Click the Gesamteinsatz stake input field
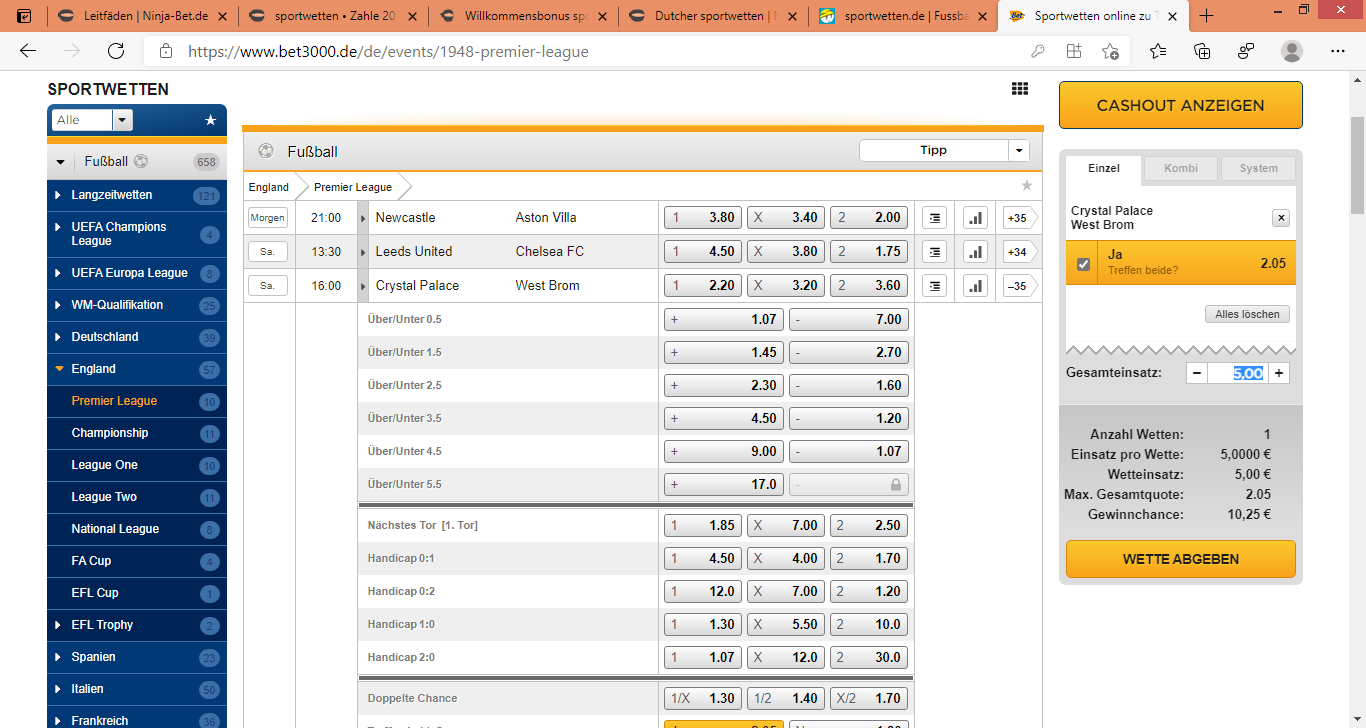Screen dimensions: 1366x728 1238,373
